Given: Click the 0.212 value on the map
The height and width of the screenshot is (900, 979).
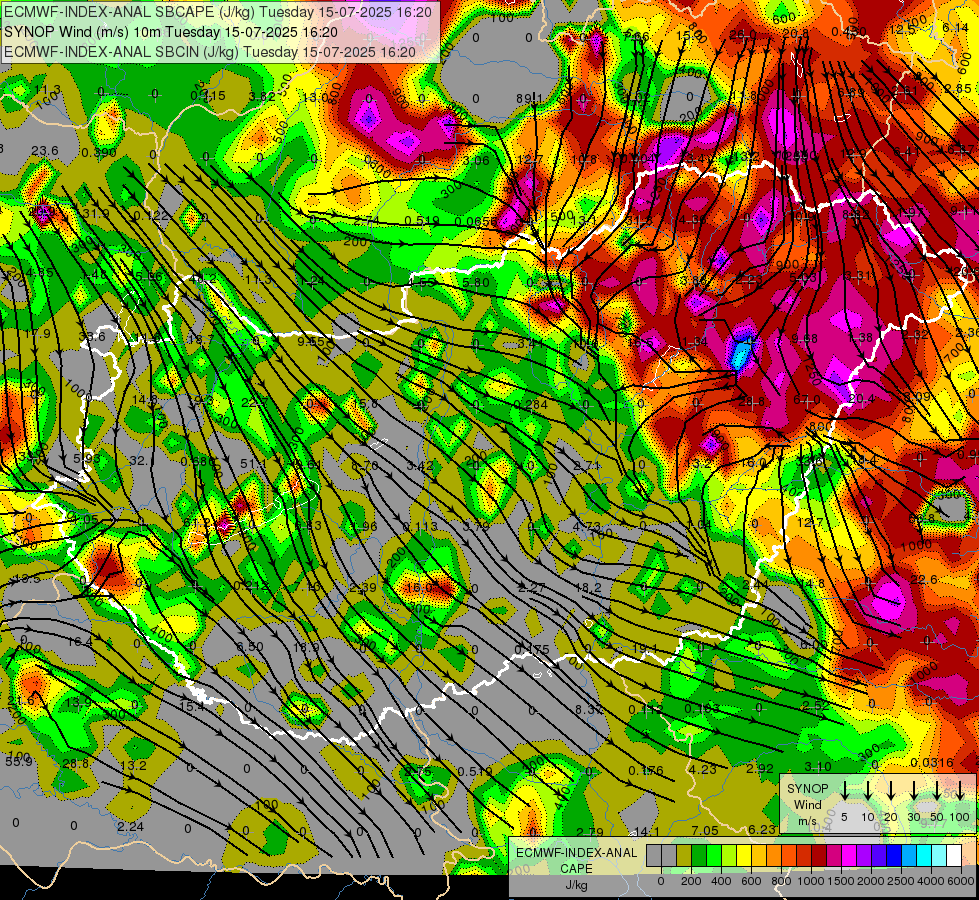Looking at the screenshot, I should point(250,585).
